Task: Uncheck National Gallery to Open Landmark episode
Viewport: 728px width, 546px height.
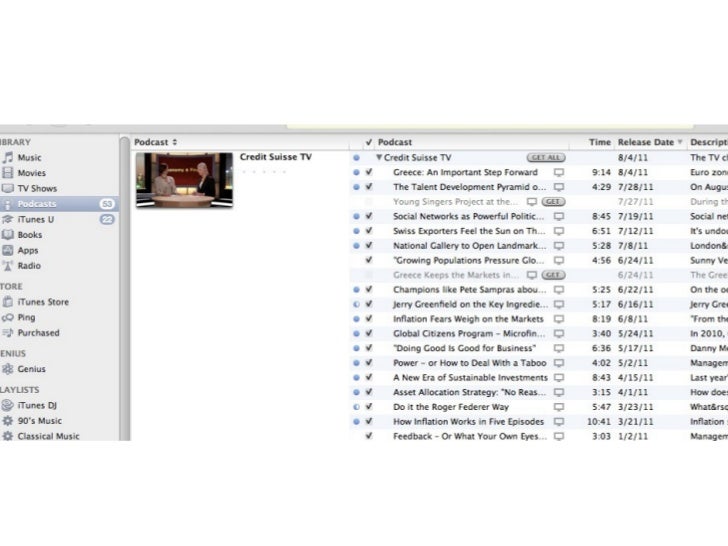Action: [369, 245]
